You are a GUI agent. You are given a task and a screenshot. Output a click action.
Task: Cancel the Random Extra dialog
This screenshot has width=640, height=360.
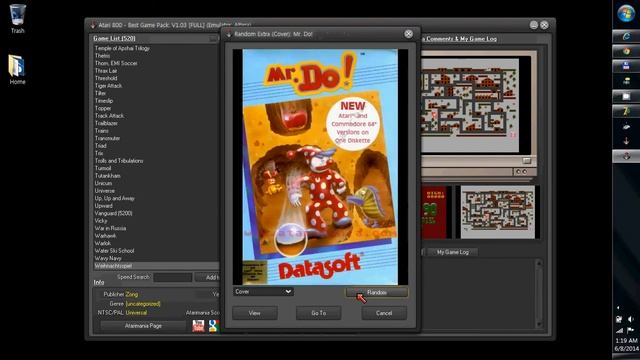[384, 313]
